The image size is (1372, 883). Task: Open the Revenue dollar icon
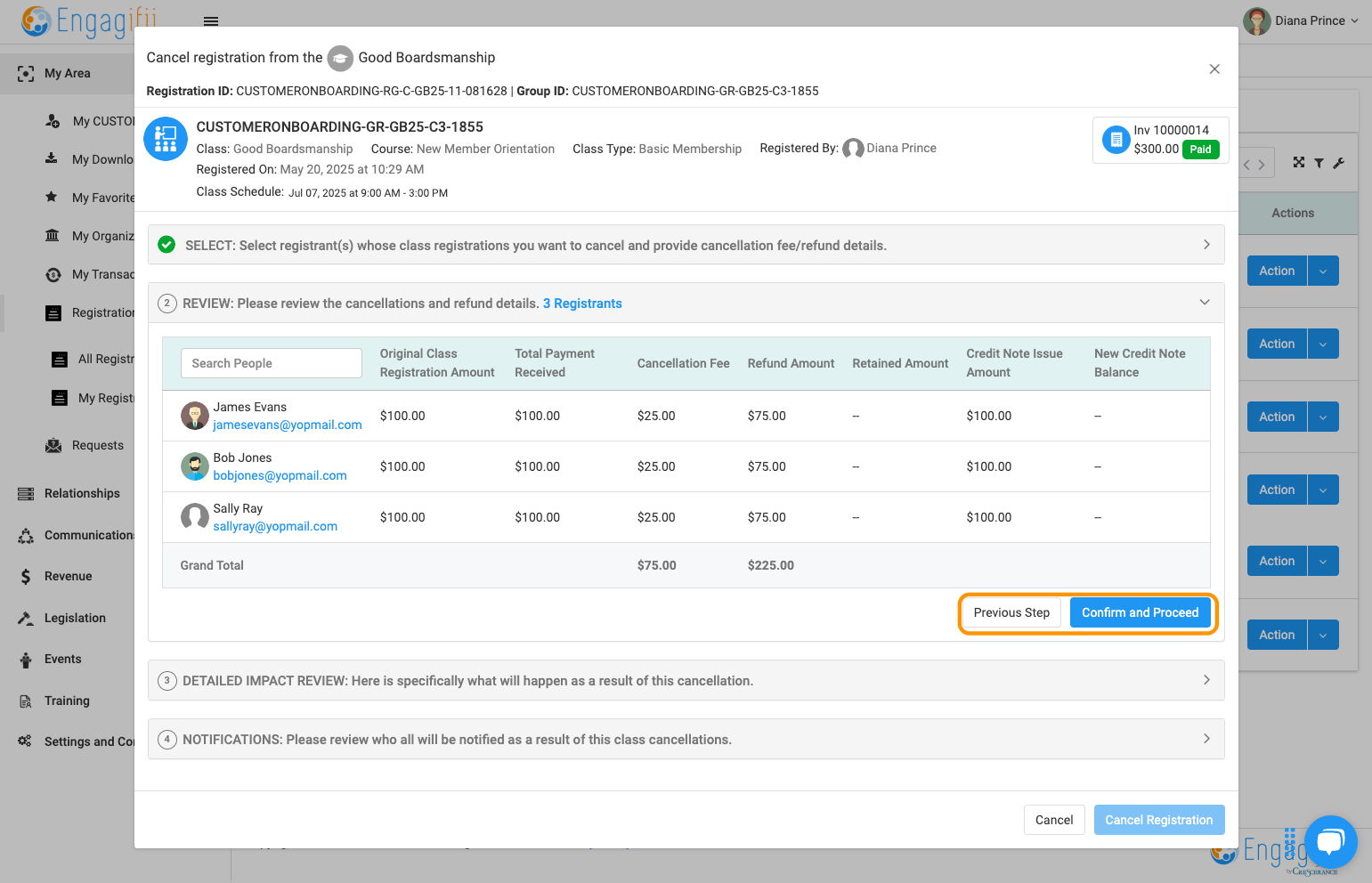(x=26, y=577)
